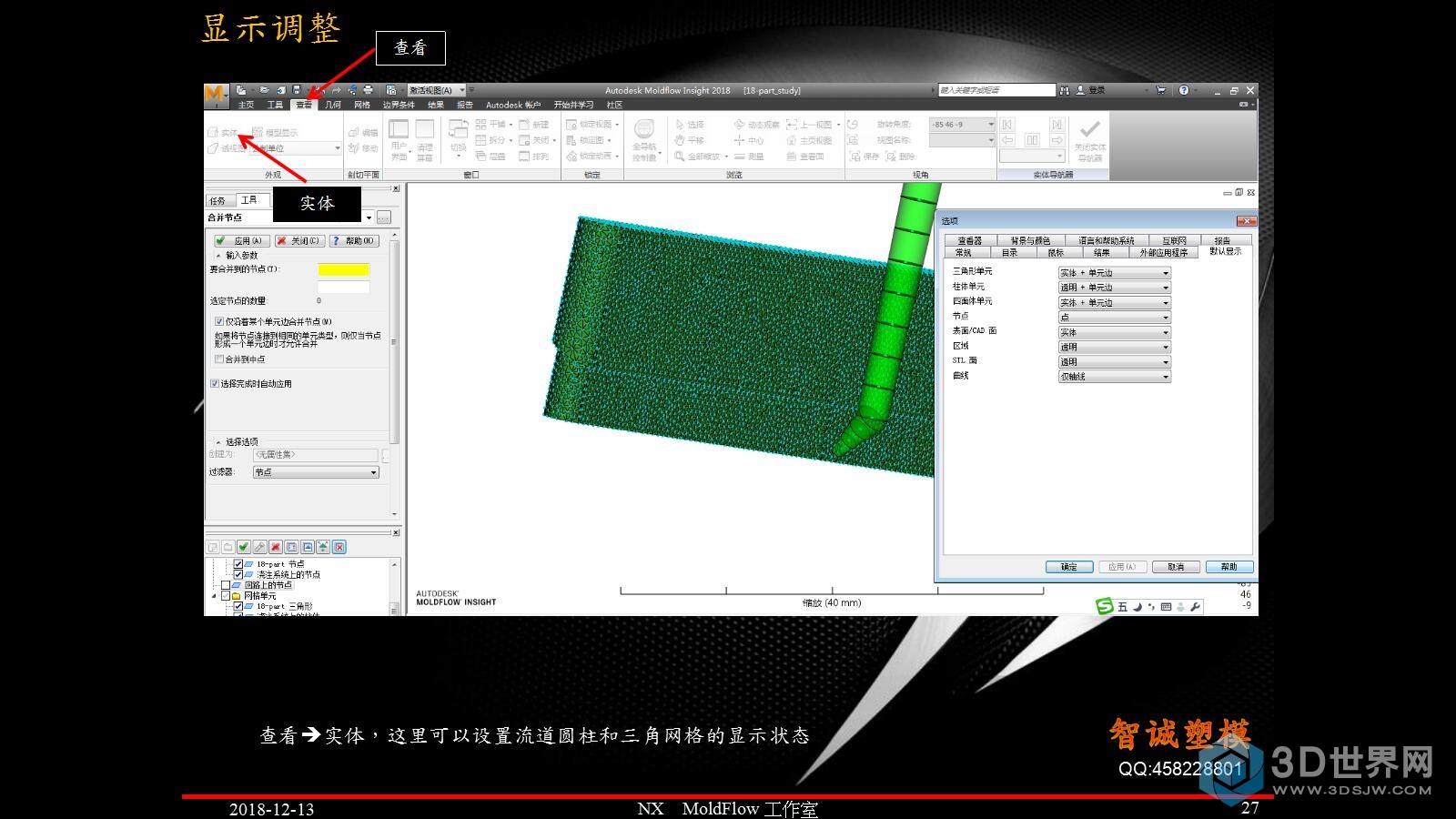Click the keyword search input box
Image resolution: width=1456 pixels, height=819 pixels.
tap(996, 90)
